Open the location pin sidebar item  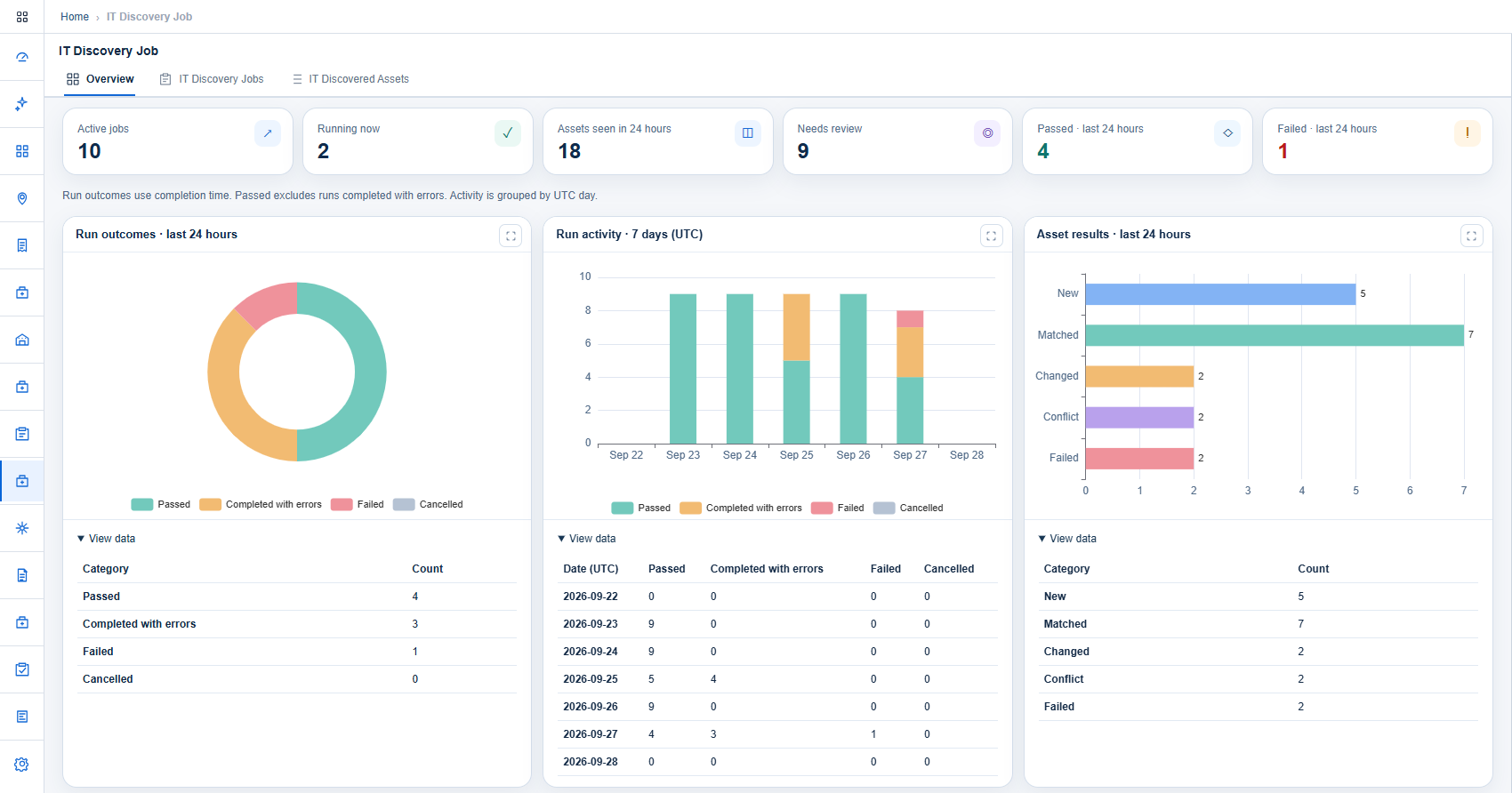[22, 198]
